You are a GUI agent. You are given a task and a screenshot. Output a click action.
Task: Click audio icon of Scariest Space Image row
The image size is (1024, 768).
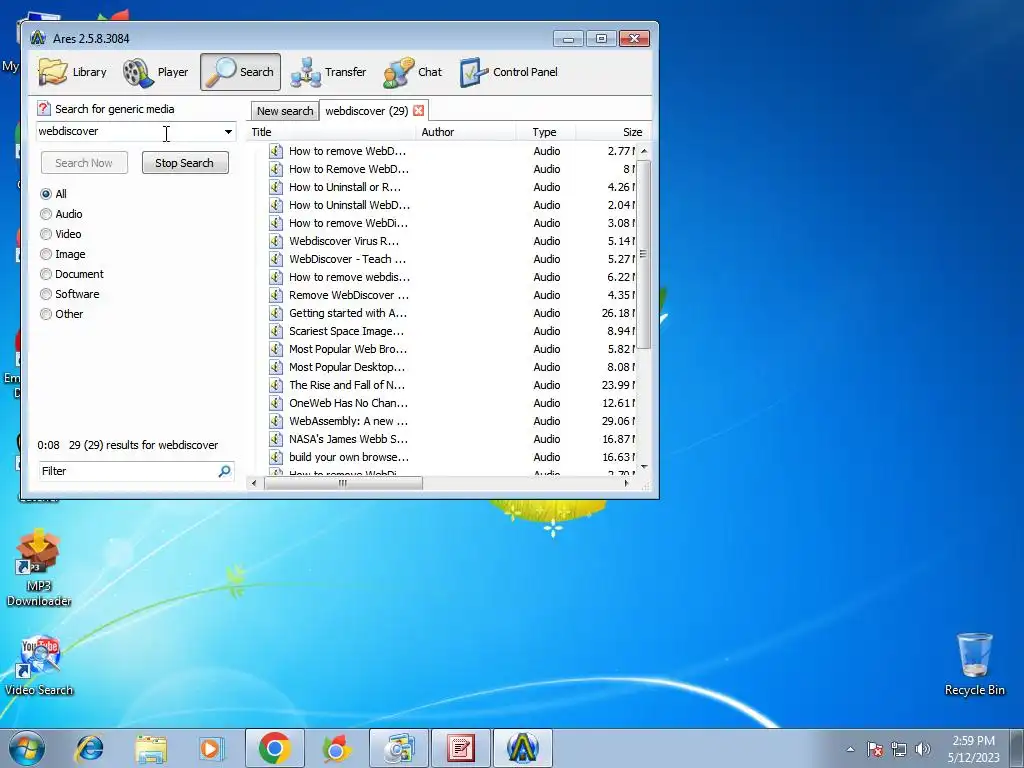[276, 331]
